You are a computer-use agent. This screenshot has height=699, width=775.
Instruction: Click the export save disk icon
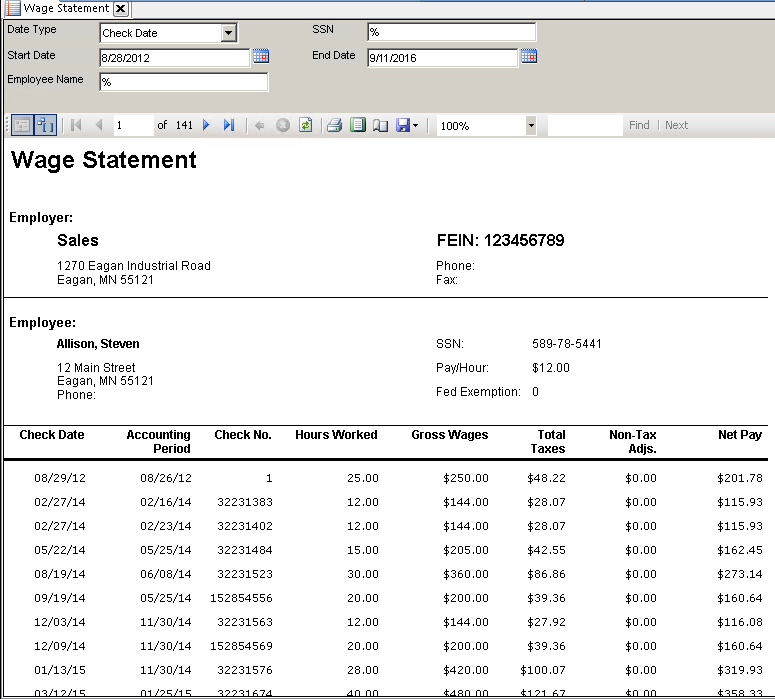coord(403,125)
